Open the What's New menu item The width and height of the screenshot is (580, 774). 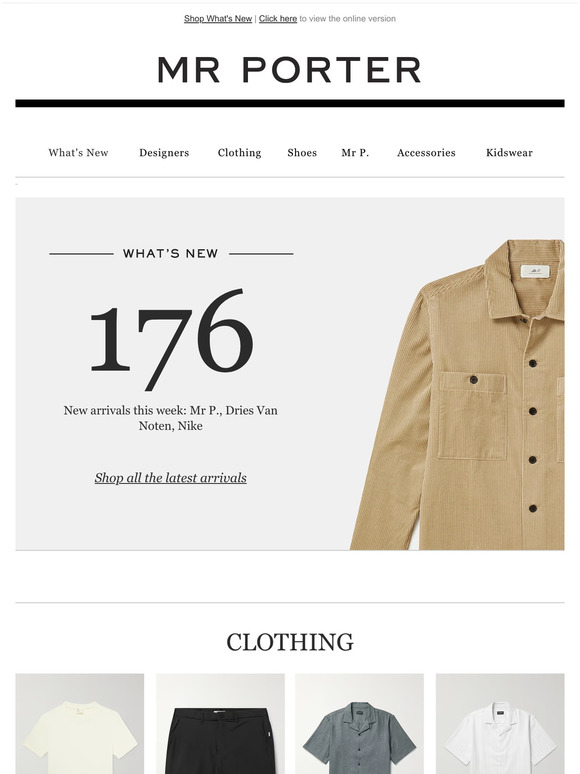coord(78,153)
